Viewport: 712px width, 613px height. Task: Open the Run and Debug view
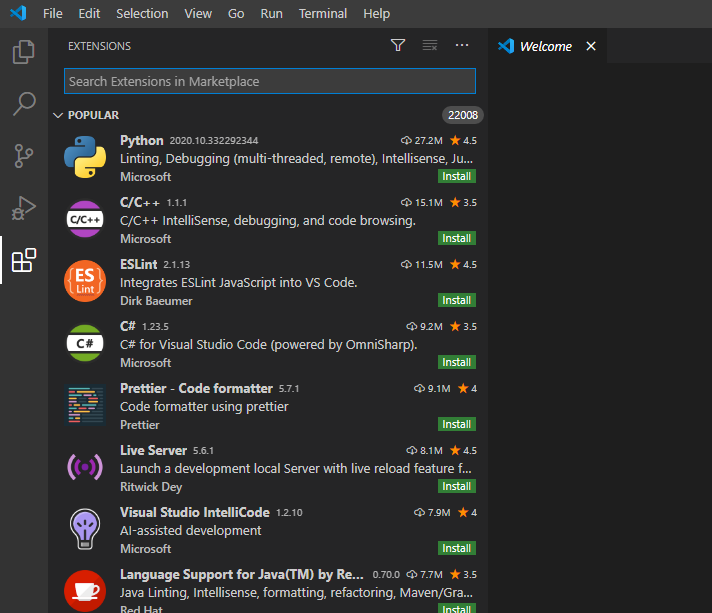tap(24, 208)
